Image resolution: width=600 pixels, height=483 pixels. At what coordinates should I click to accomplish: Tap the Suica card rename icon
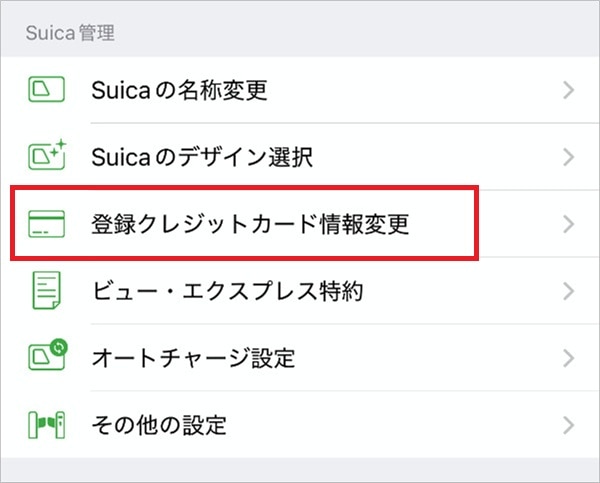pos(41,91)
